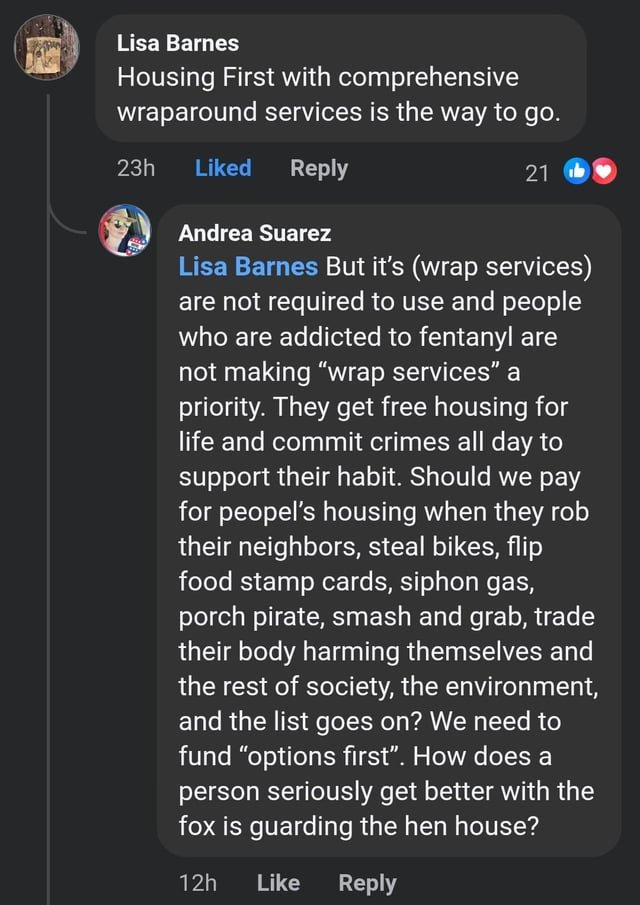Click "Like" on Andrea Suarez's reply
The height and width of the screenshot is (905, 640).
point(278,883)
